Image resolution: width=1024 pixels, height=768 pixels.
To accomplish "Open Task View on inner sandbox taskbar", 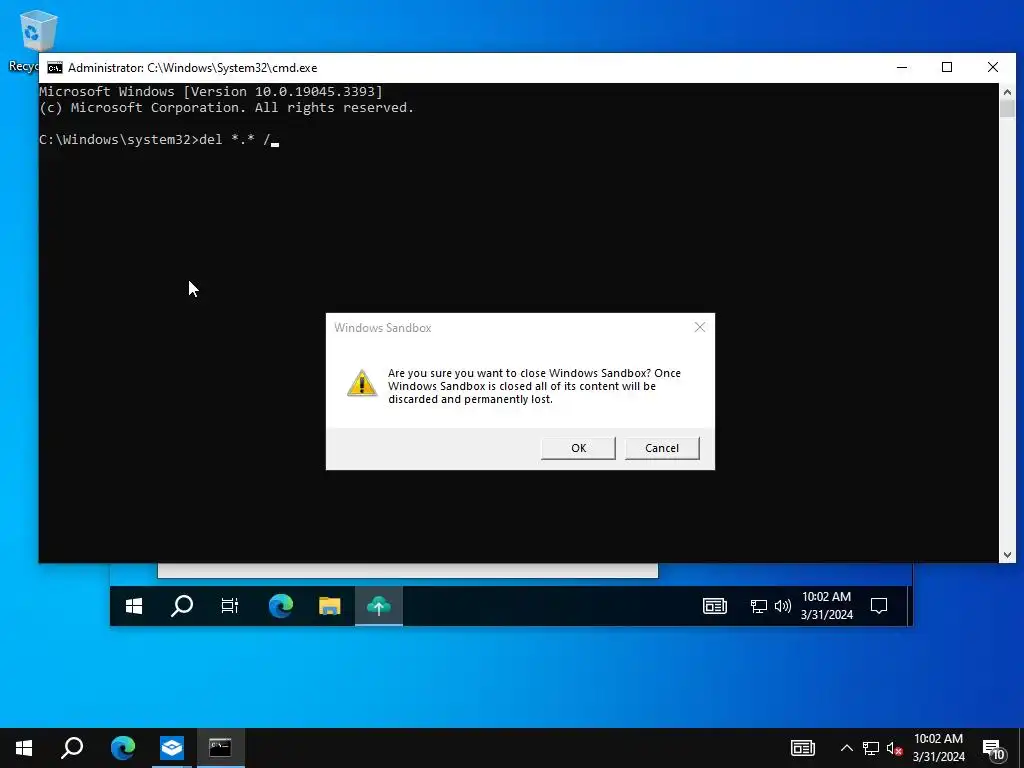I will [230, 606].
